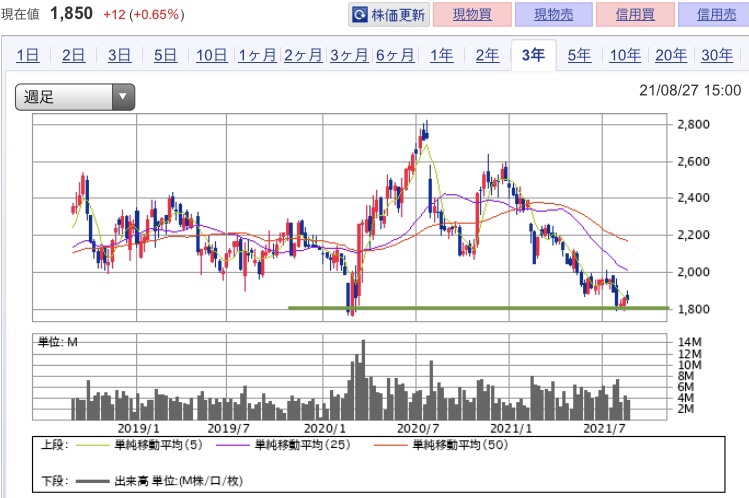The height and width of the screenshot is (498, 749).
Task: Click the current price value 1,850
Action: (x=72, y=13)
